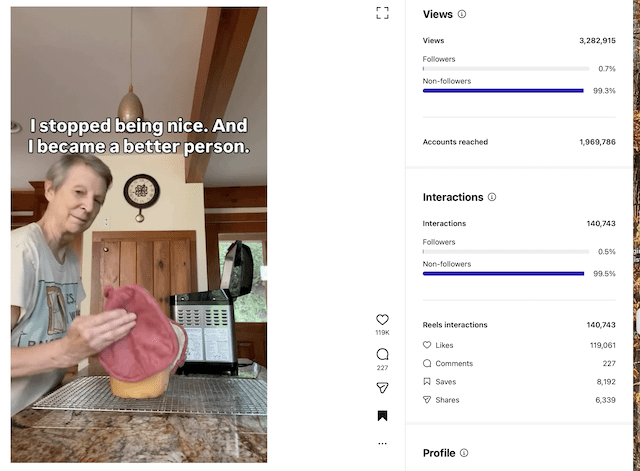Click the Interactions non-followers progress bar

tap(503, 273)
